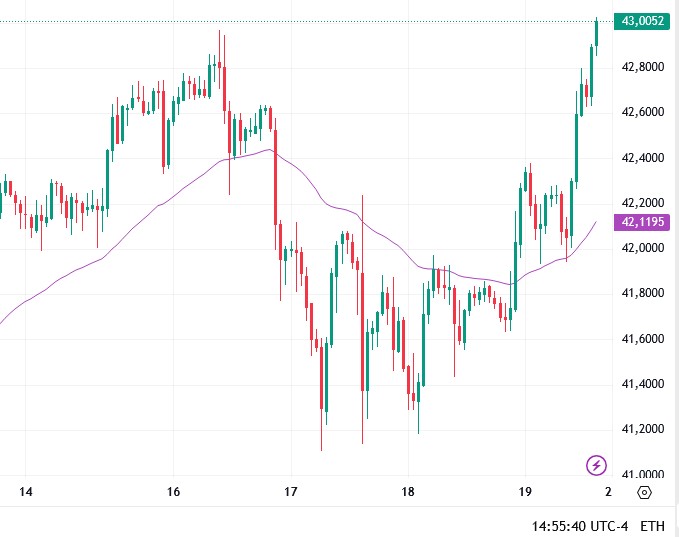Click date label 18 on time axis
Screen dimensions: 679x537
pos(408,492)
